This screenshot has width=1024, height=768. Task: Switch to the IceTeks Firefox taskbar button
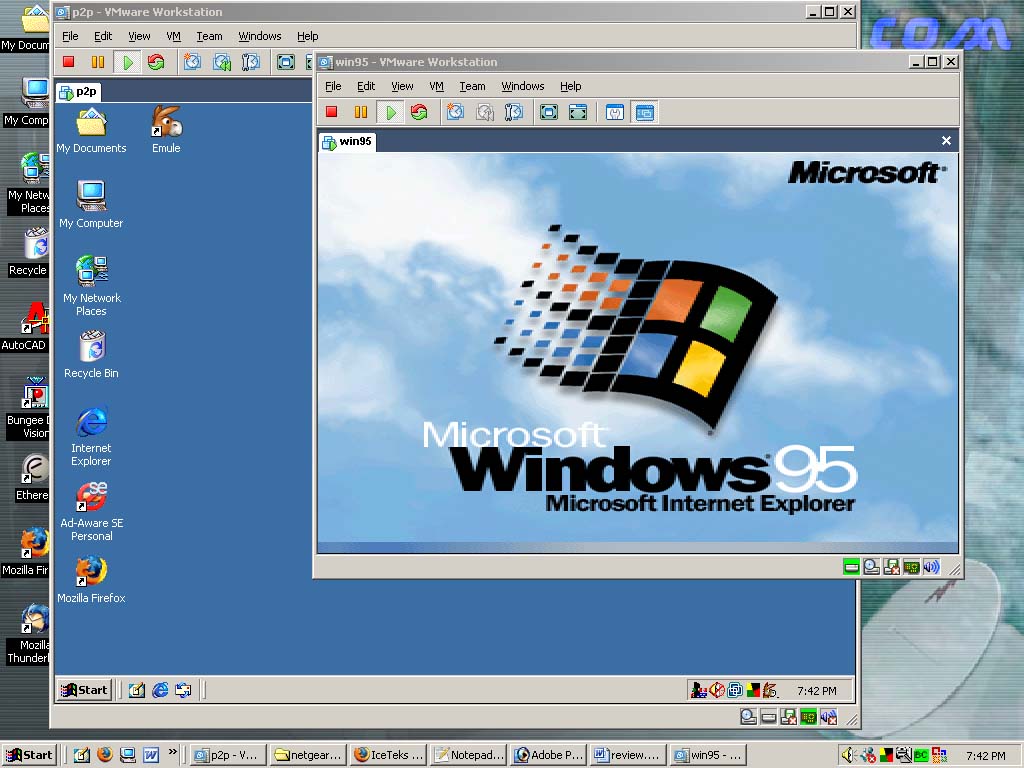click(389, 755)
